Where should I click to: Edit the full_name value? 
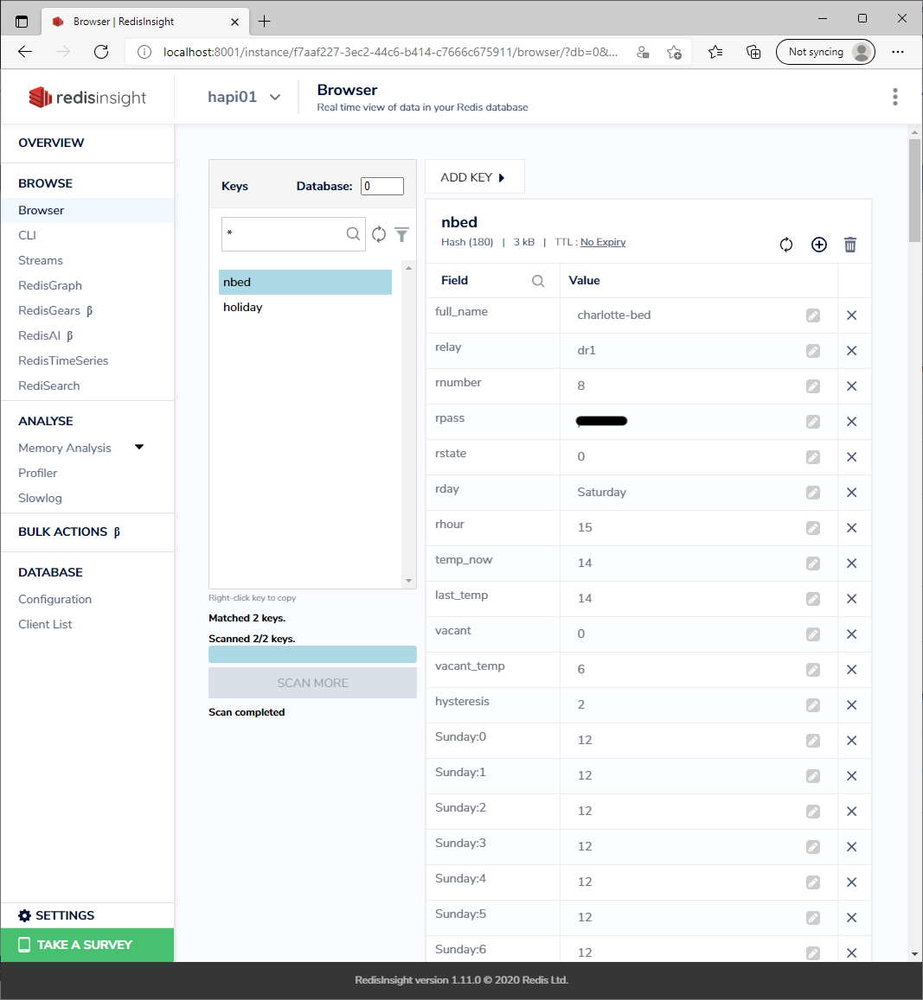[x=813, y=315]
